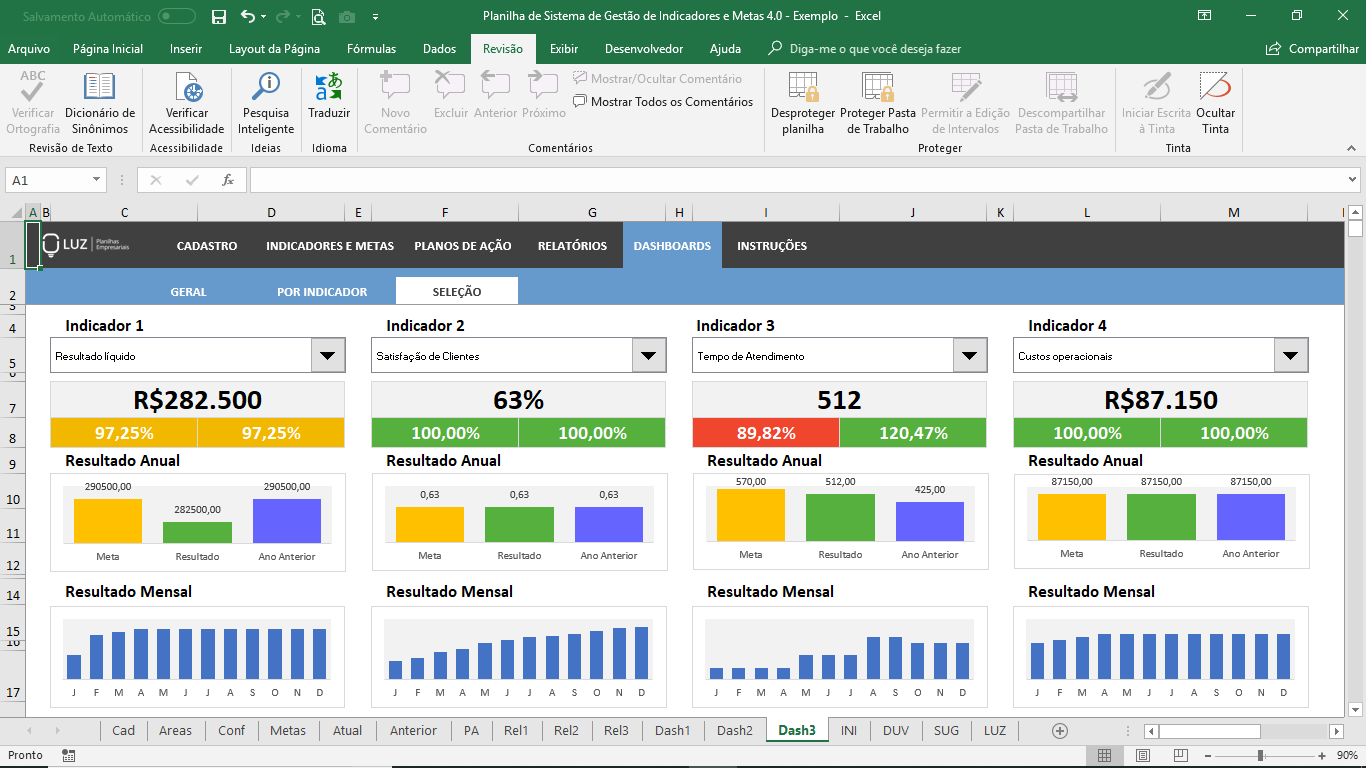The height and width of the screenshot is (768, 1366).
Task: Open the Metas sheet tab
Action: coord(288,730)
